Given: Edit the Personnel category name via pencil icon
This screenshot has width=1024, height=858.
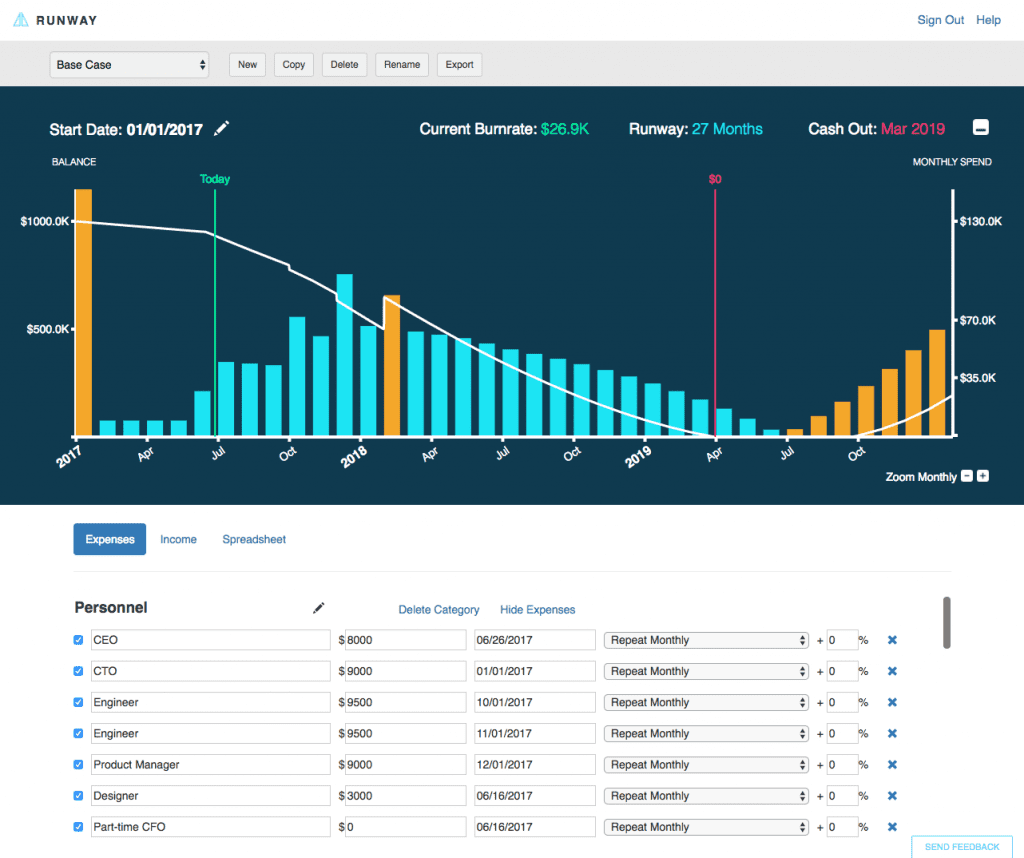Looking at the screenshot, I should (318, 608).
